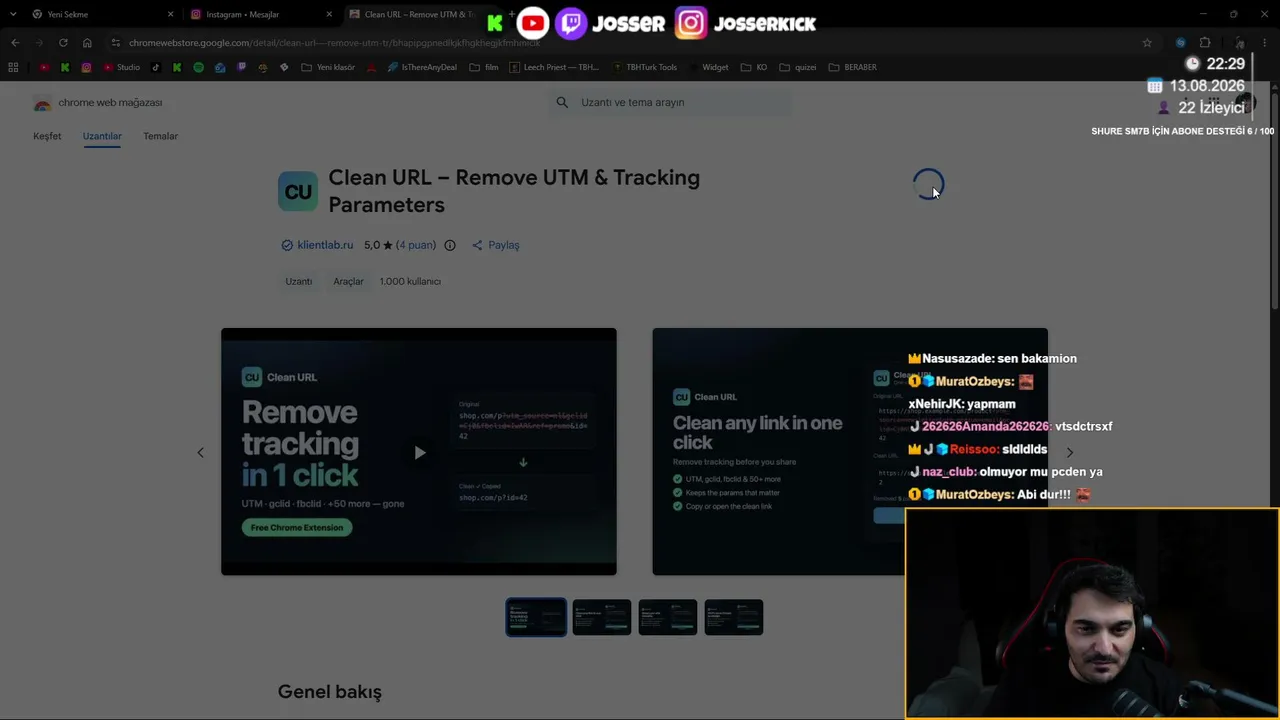Close the Yeni Sekme tab
The width and height of the screenshot is (1280, 720).
[x=170, y=14]
